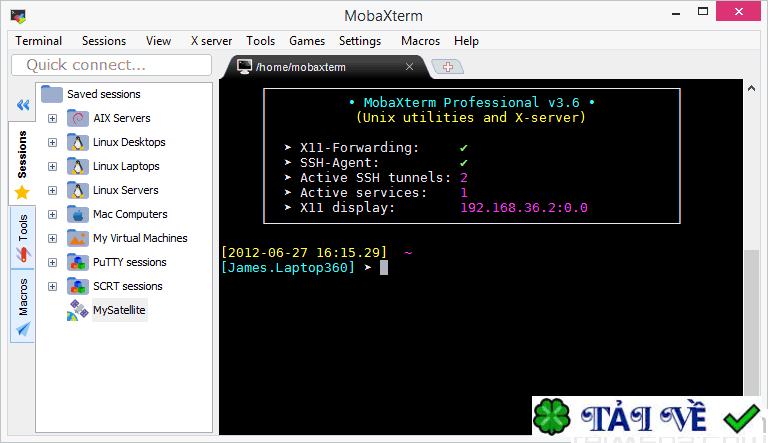768x443 pixels.
Task: Click the SCRT sessions folder icon
Action: point(77,286)
